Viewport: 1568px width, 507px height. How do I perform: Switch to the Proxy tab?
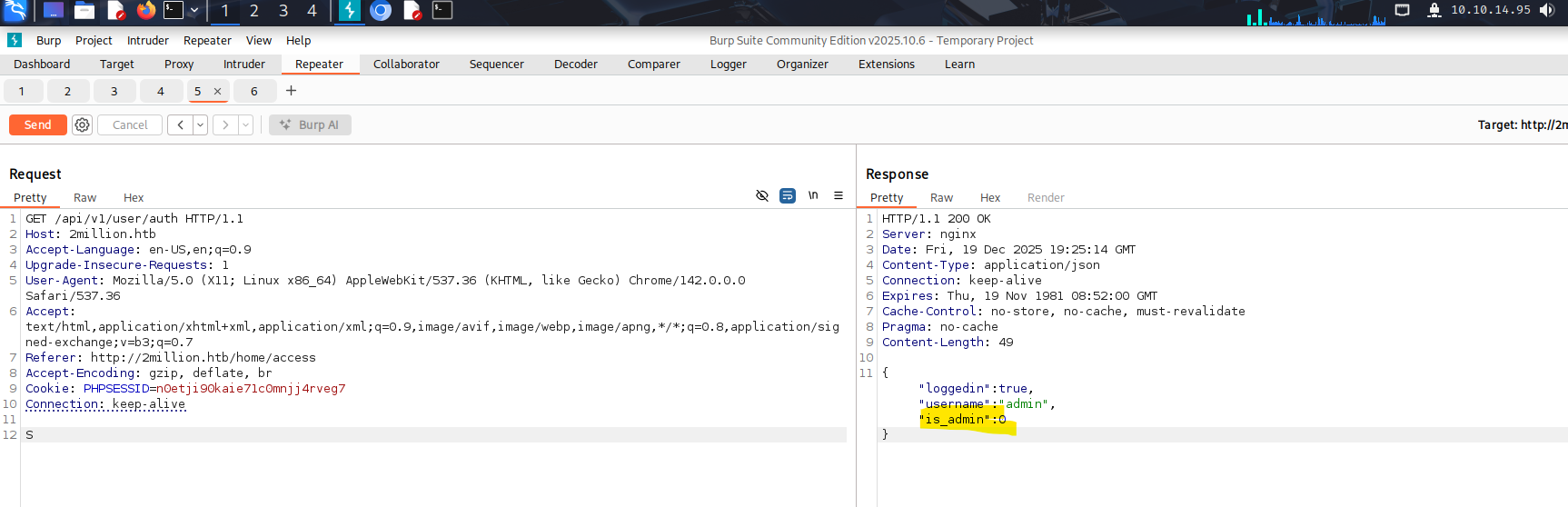tap(179, 65)
